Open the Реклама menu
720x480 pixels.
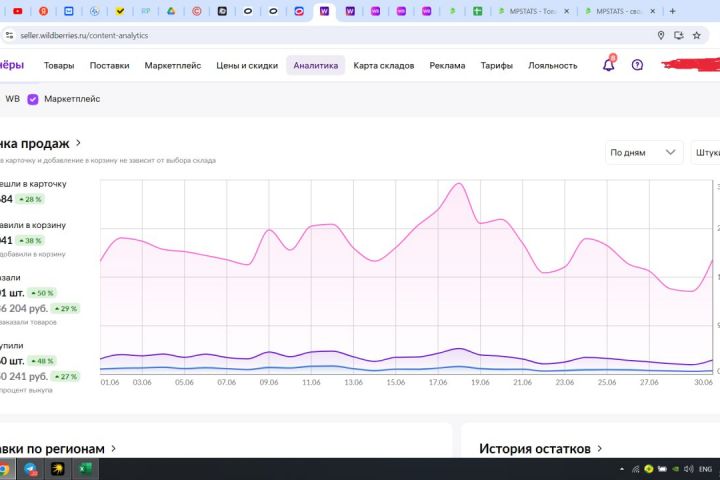(447, 66)
